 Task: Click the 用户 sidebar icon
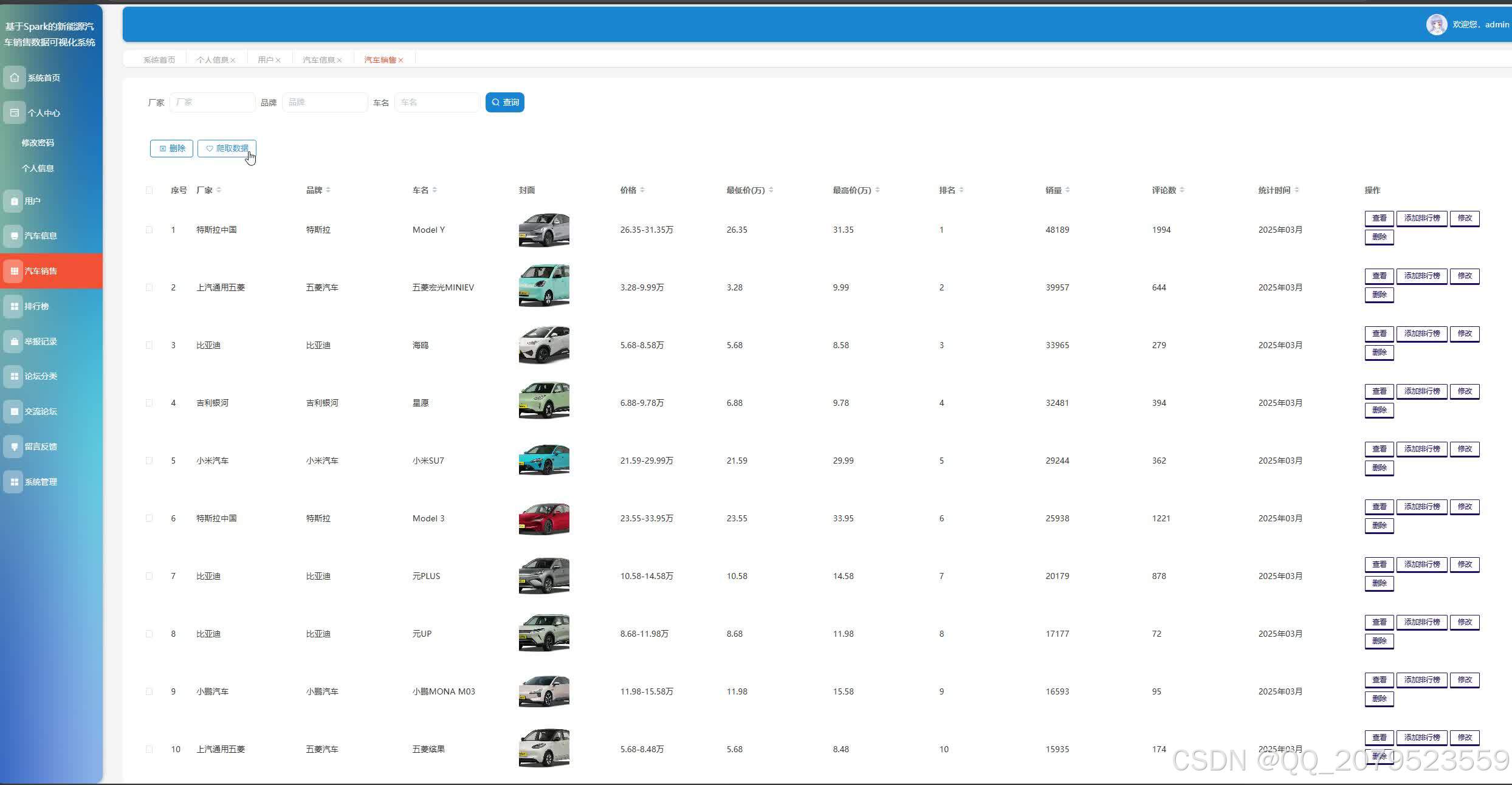click(15, 201)
